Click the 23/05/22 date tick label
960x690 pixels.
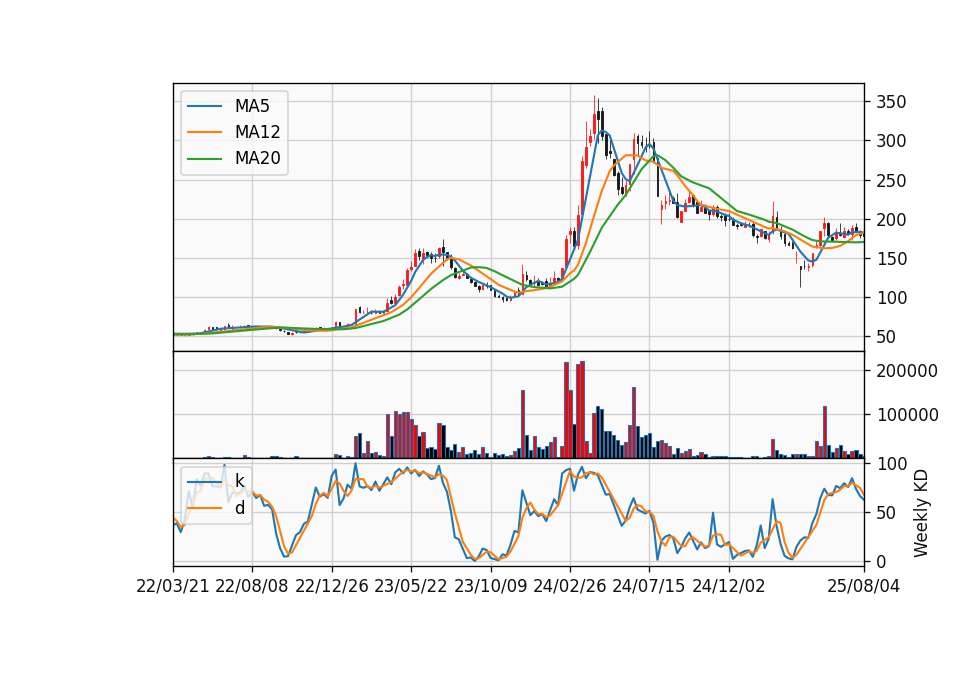(411, 586)
